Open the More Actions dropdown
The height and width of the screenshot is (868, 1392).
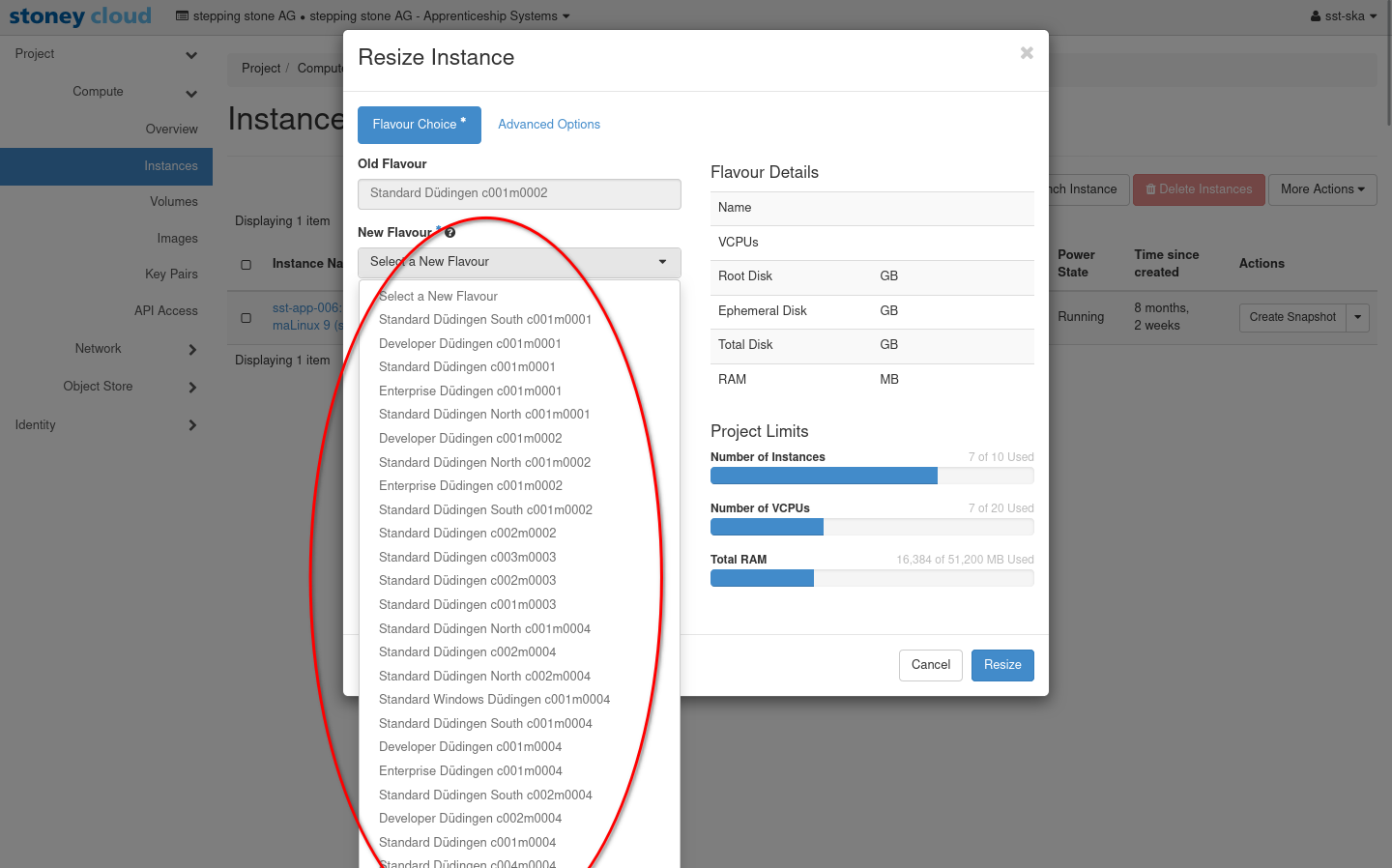[x=1321, y=189]
